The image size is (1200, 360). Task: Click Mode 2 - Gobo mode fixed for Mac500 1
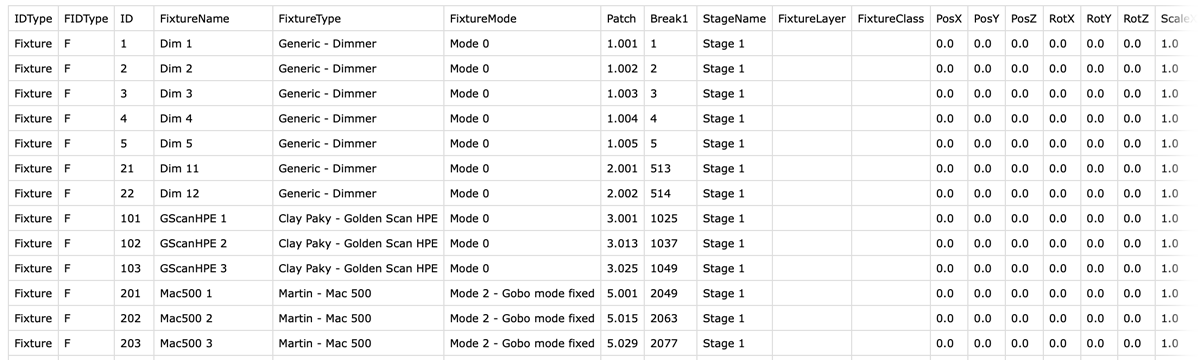click(522, 294)
